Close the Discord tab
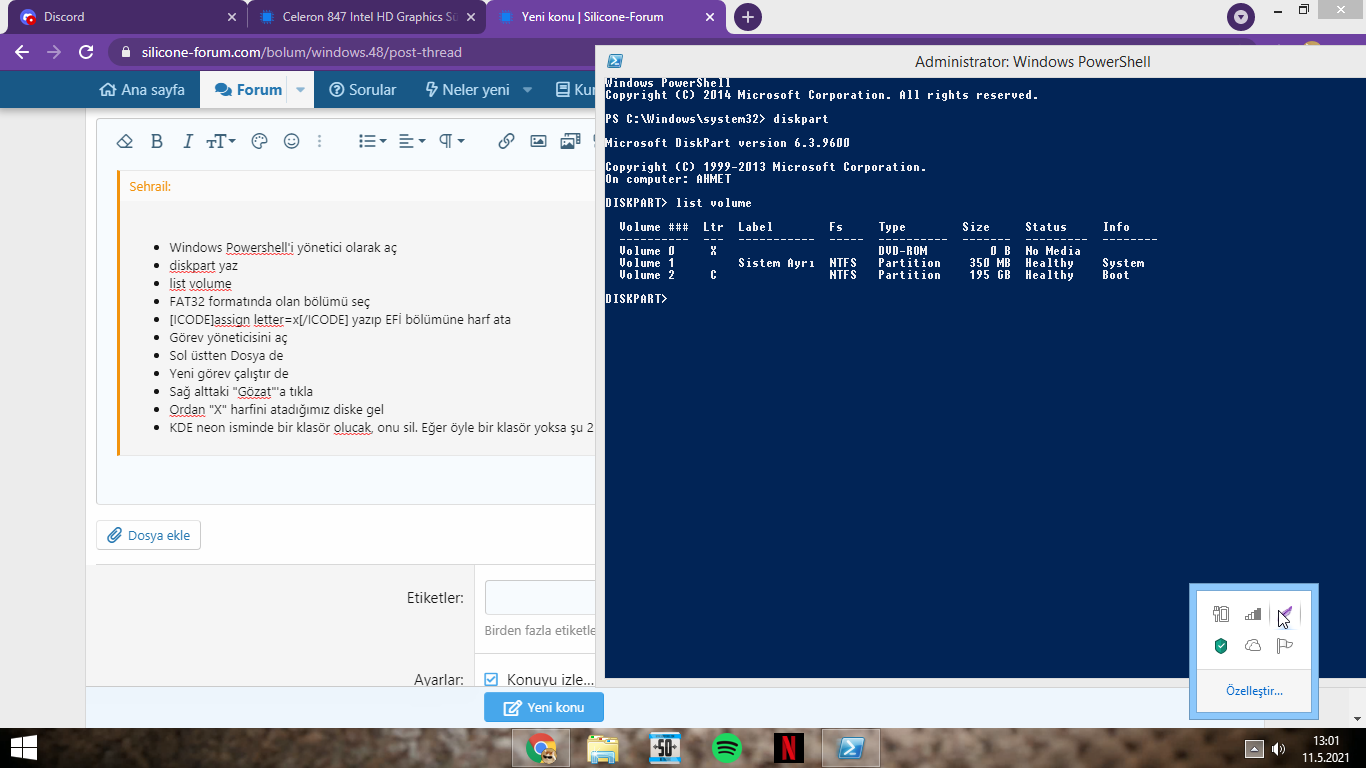This screenshot has width=1366, height=768. pos(231,17)
